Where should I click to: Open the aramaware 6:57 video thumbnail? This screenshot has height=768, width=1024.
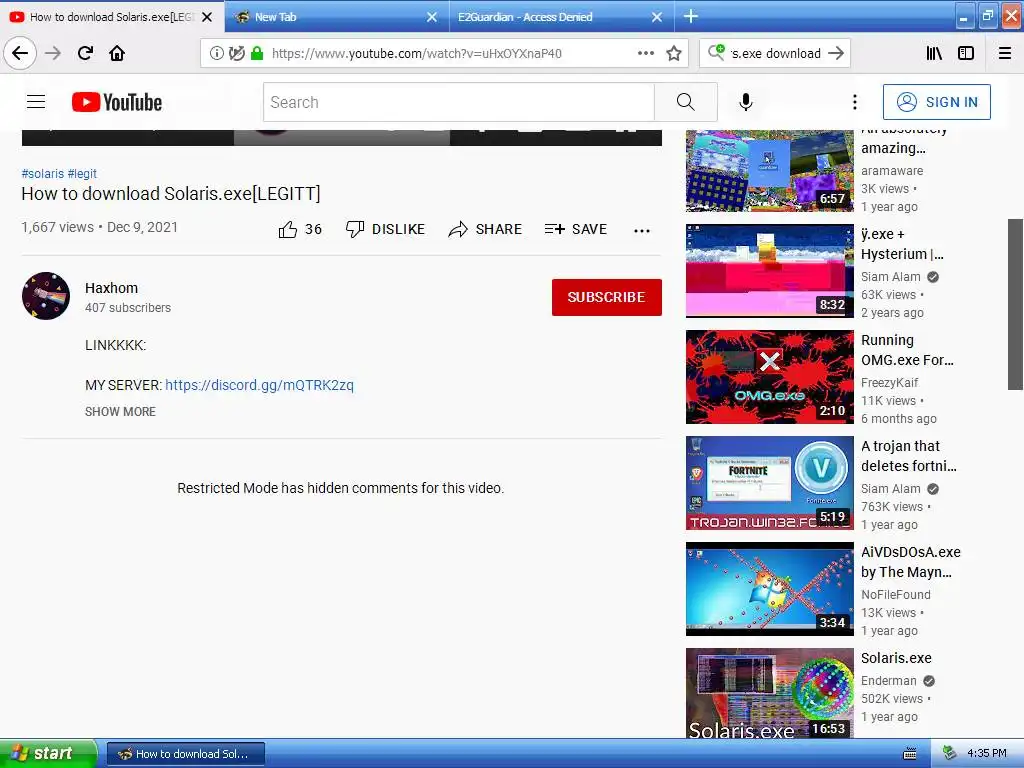[769, 170]
